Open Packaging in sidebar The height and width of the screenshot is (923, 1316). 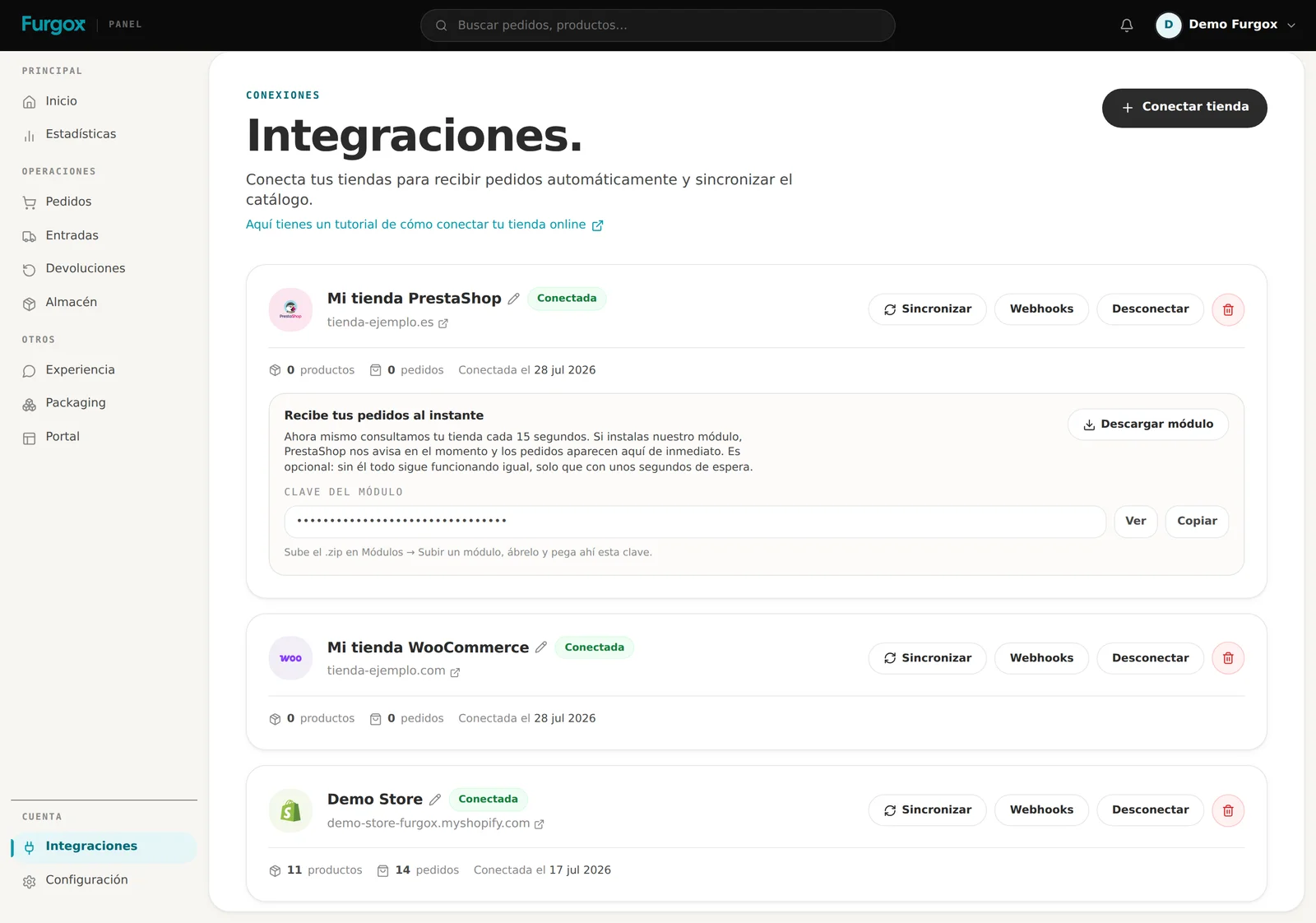(104, 403)
